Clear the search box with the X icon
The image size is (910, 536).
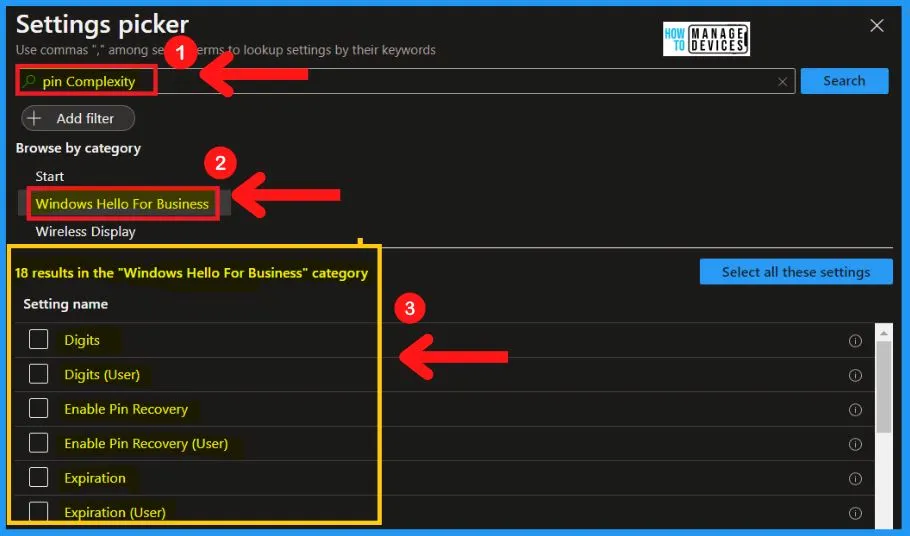click(782, 82)
